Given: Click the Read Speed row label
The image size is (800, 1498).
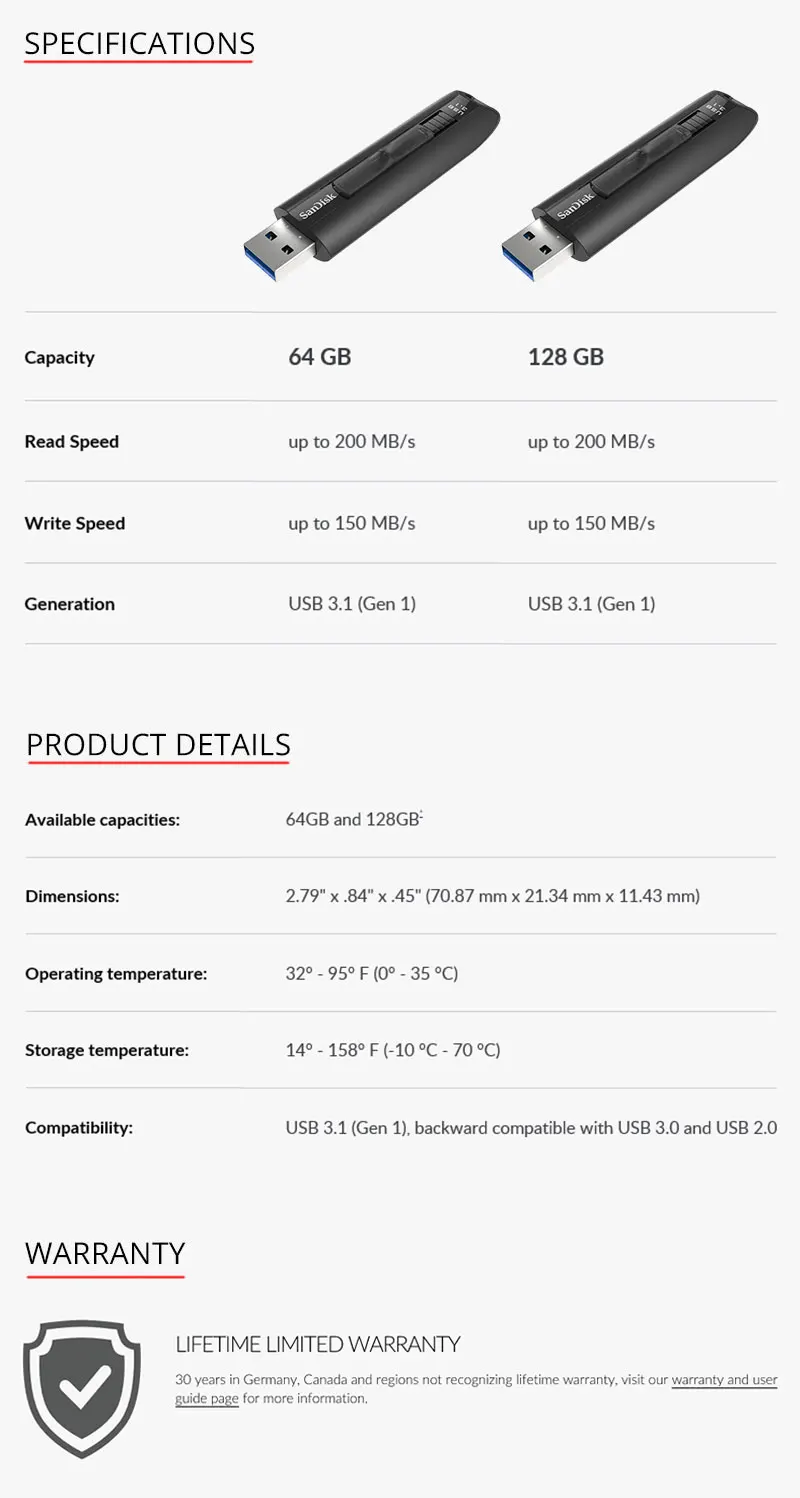Looking at the screenshot, I should pyautogui.click(x=72, y=442).
